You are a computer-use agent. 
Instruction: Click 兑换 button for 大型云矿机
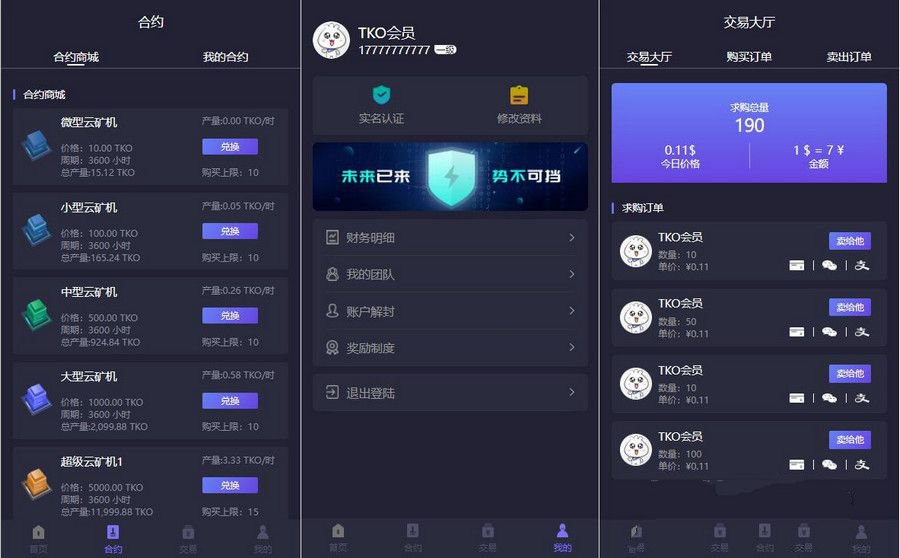[230, 401]
